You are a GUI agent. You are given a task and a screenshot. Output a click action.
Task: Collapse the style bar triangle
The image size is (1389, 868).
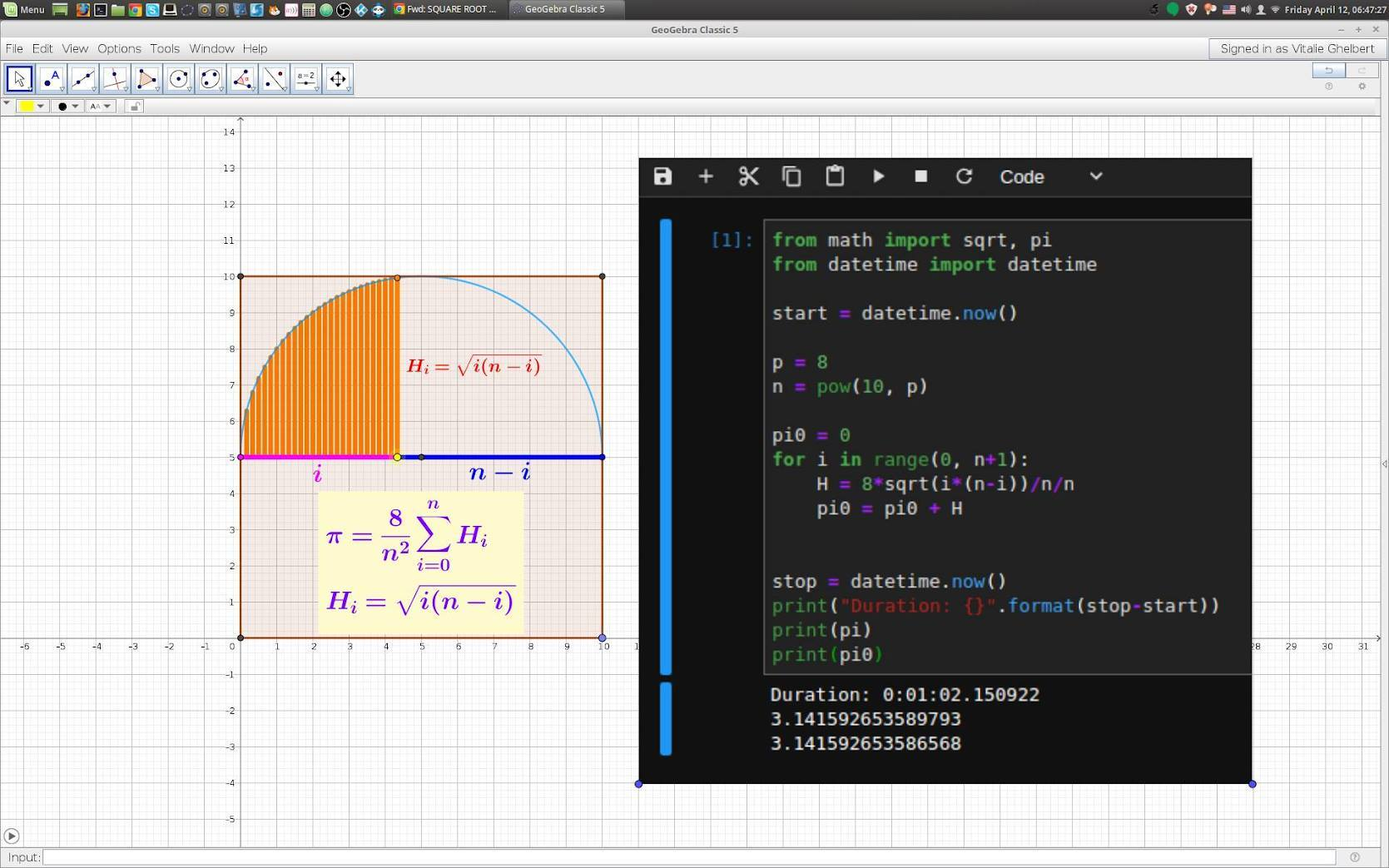point(7,104)
